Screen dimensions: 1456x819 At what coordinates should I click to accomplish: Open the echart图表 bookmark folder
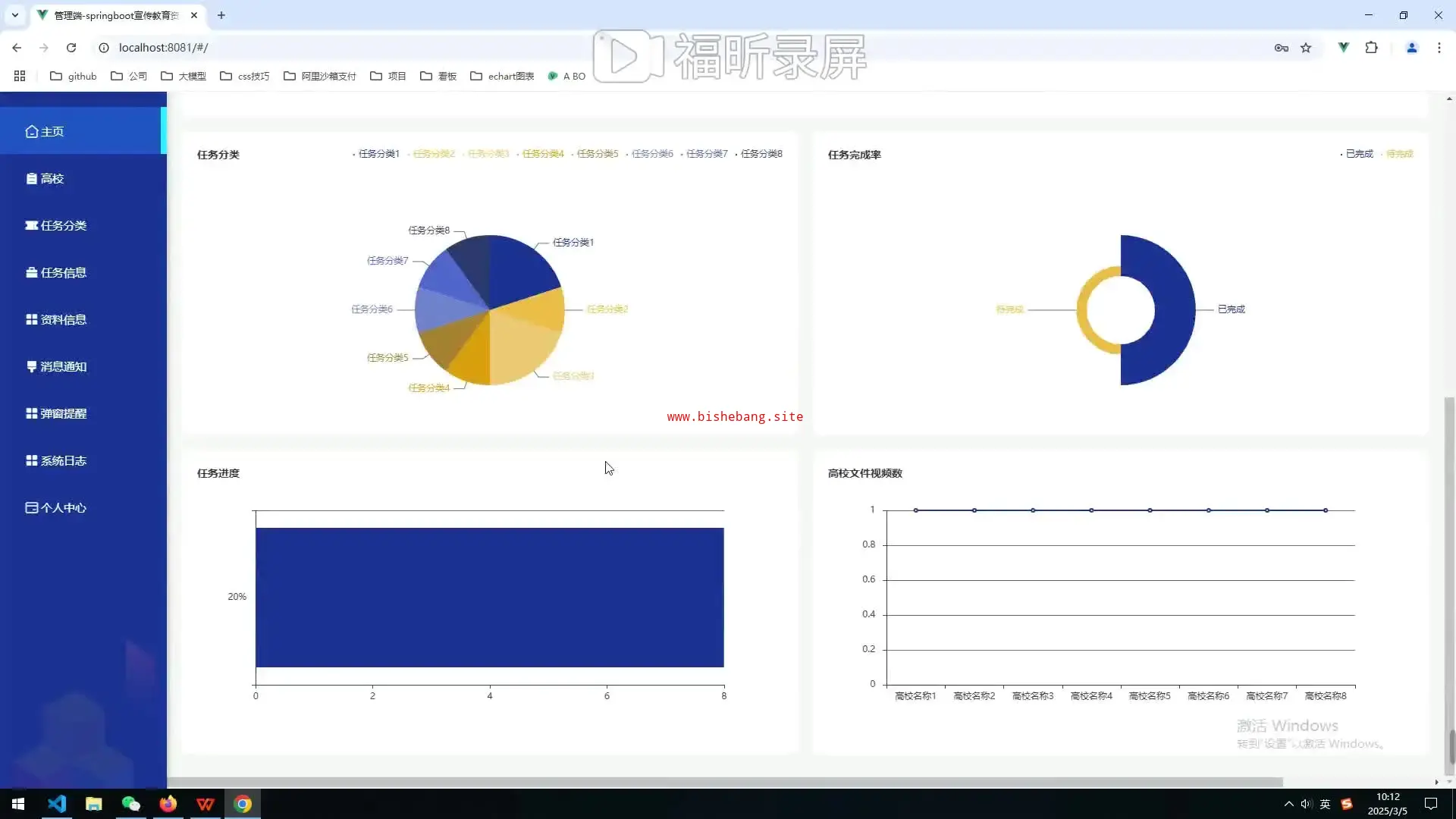point(502,76)
